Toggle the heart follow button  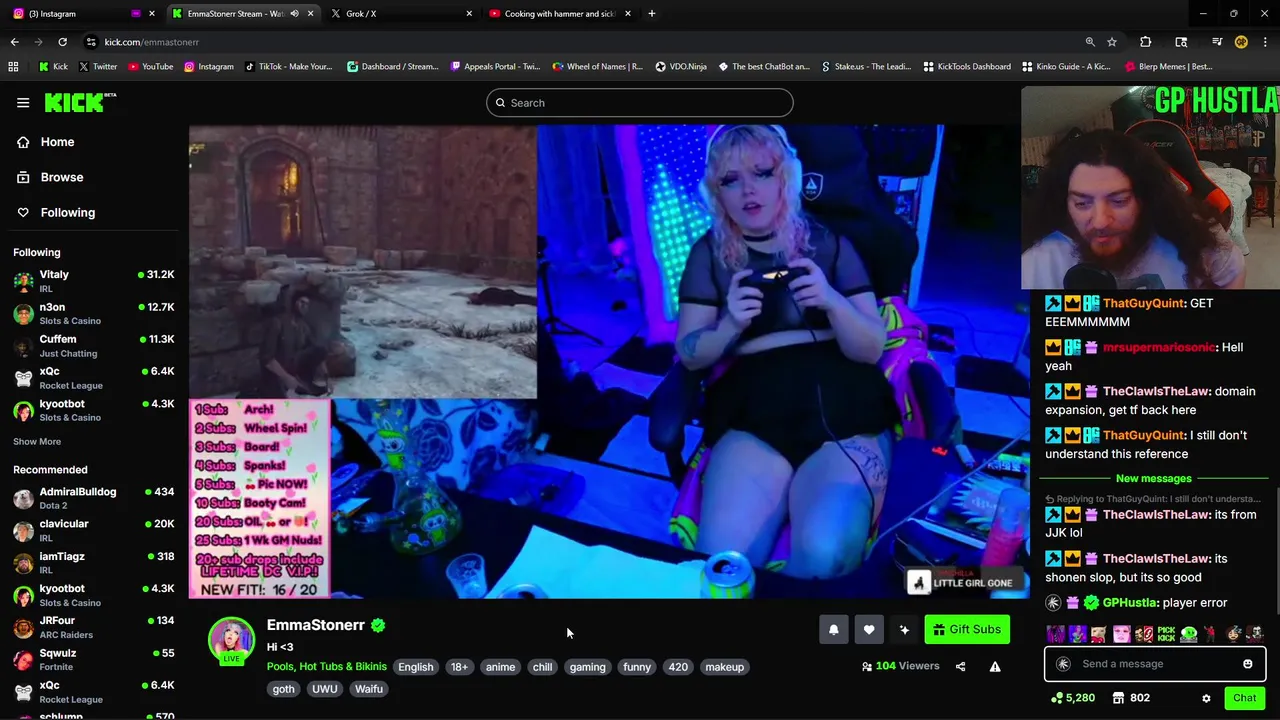(x=869, y=629)
